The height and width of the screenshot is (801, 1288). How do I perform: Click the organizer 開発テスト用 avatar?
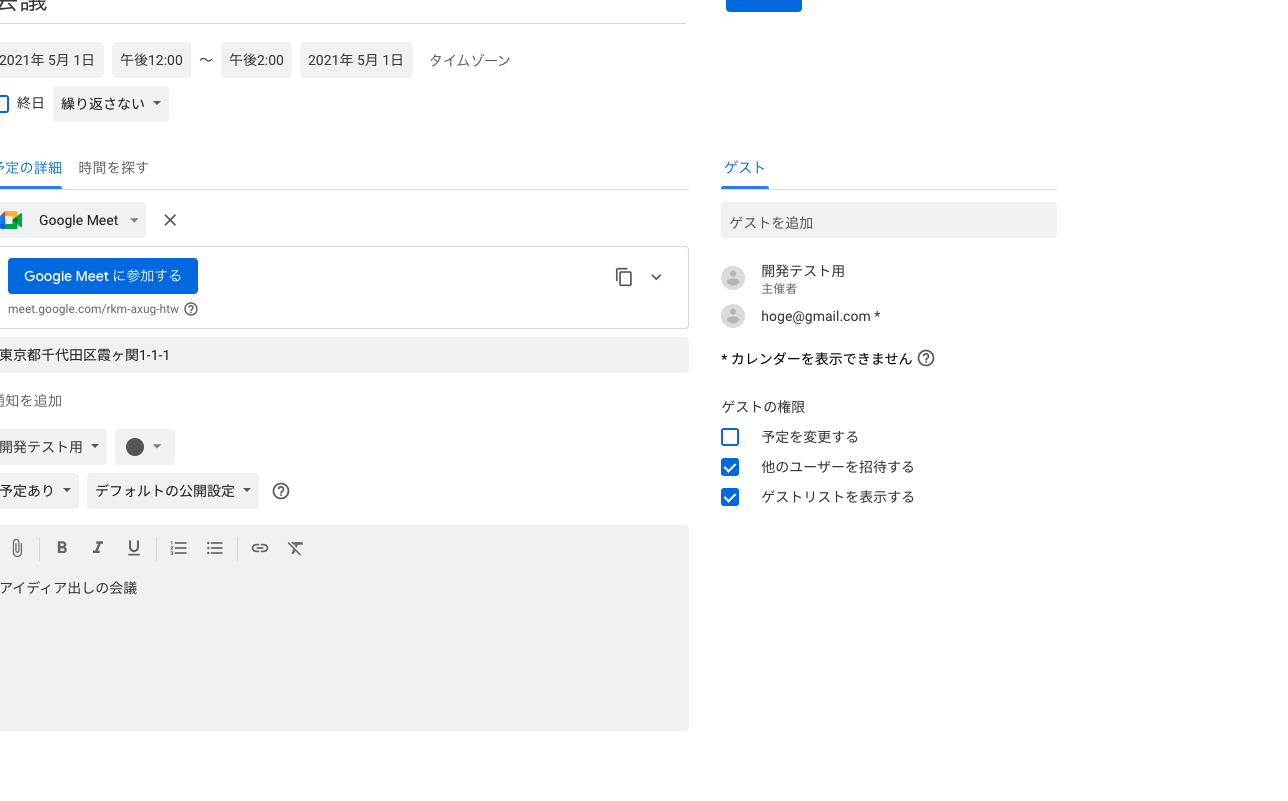(733, 278)
